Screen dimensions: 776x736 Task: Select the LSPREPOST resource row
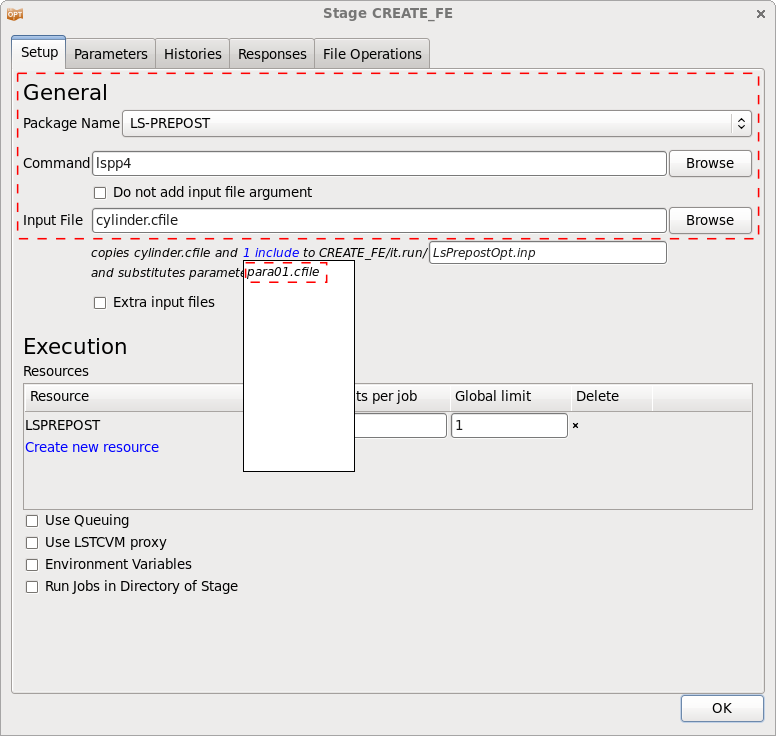coord(63,425)
